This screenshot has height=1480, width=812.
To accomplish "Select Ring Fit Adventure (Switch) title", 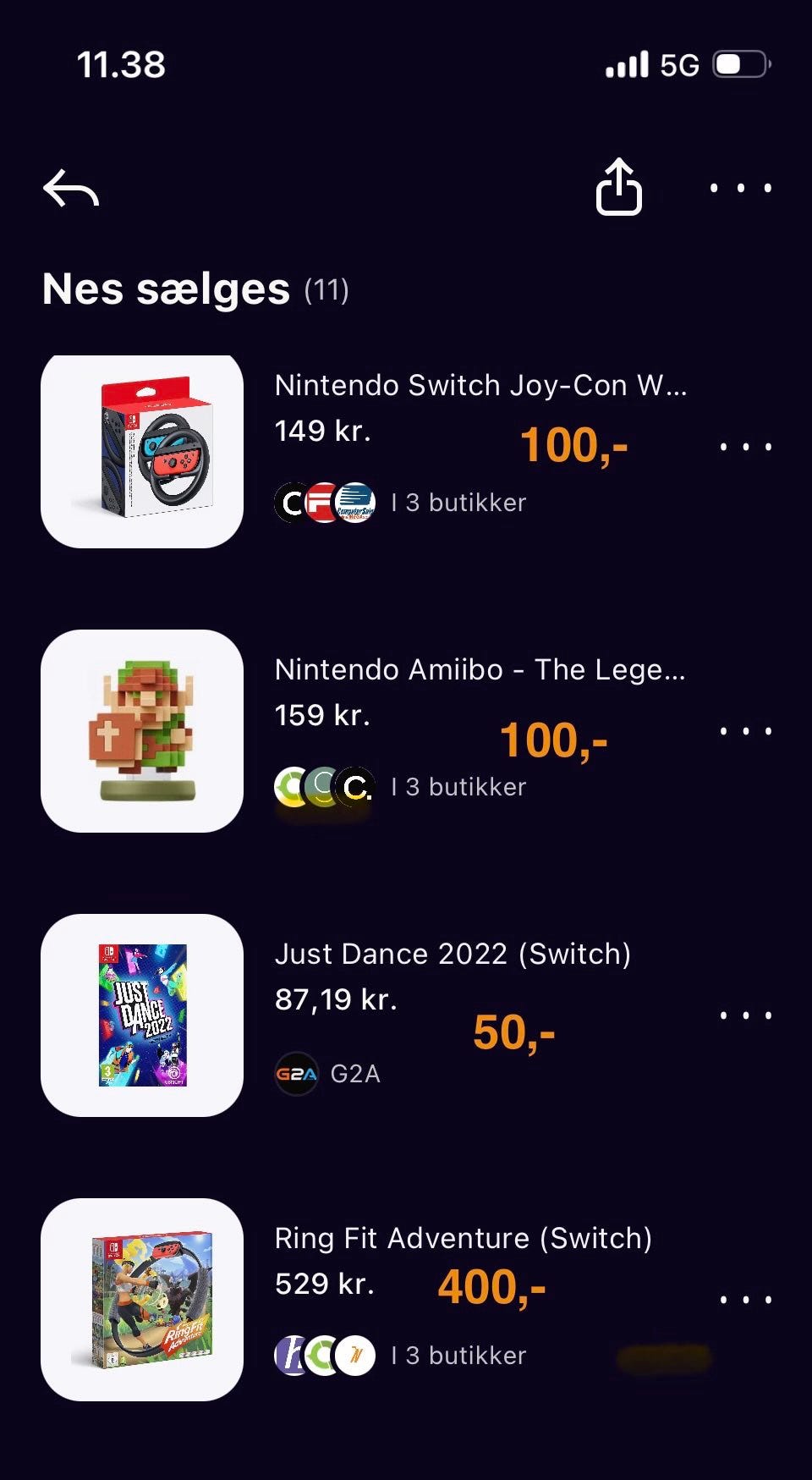I will 464,1238.
